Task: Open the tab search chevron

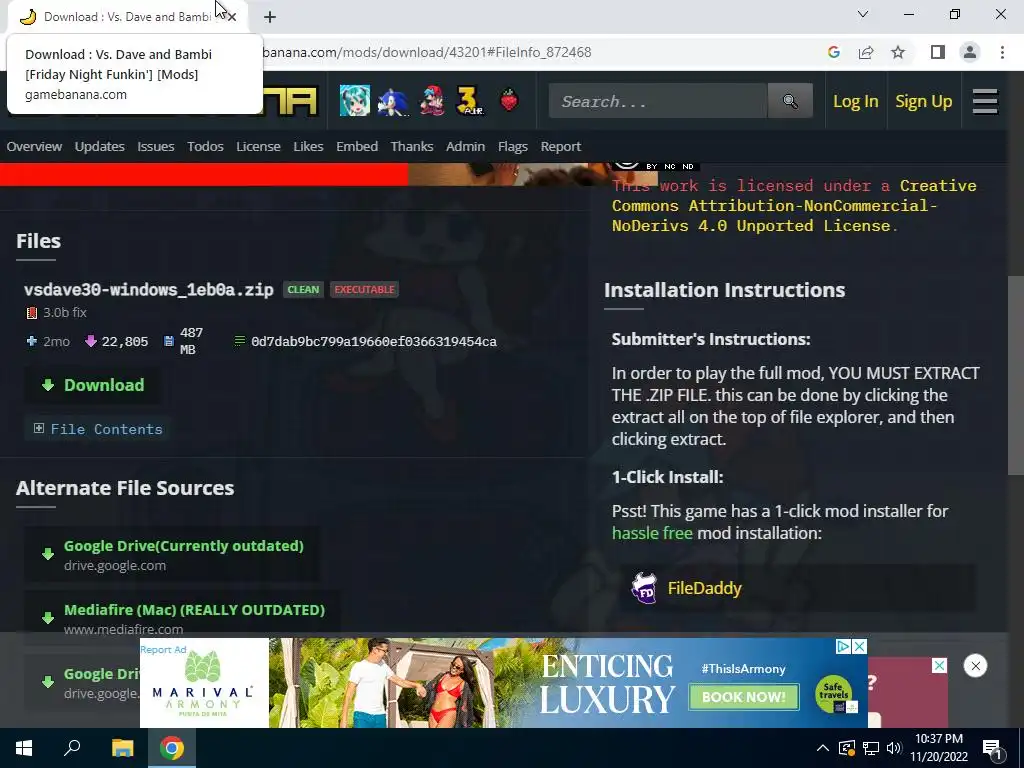Action: coord(863,14)
